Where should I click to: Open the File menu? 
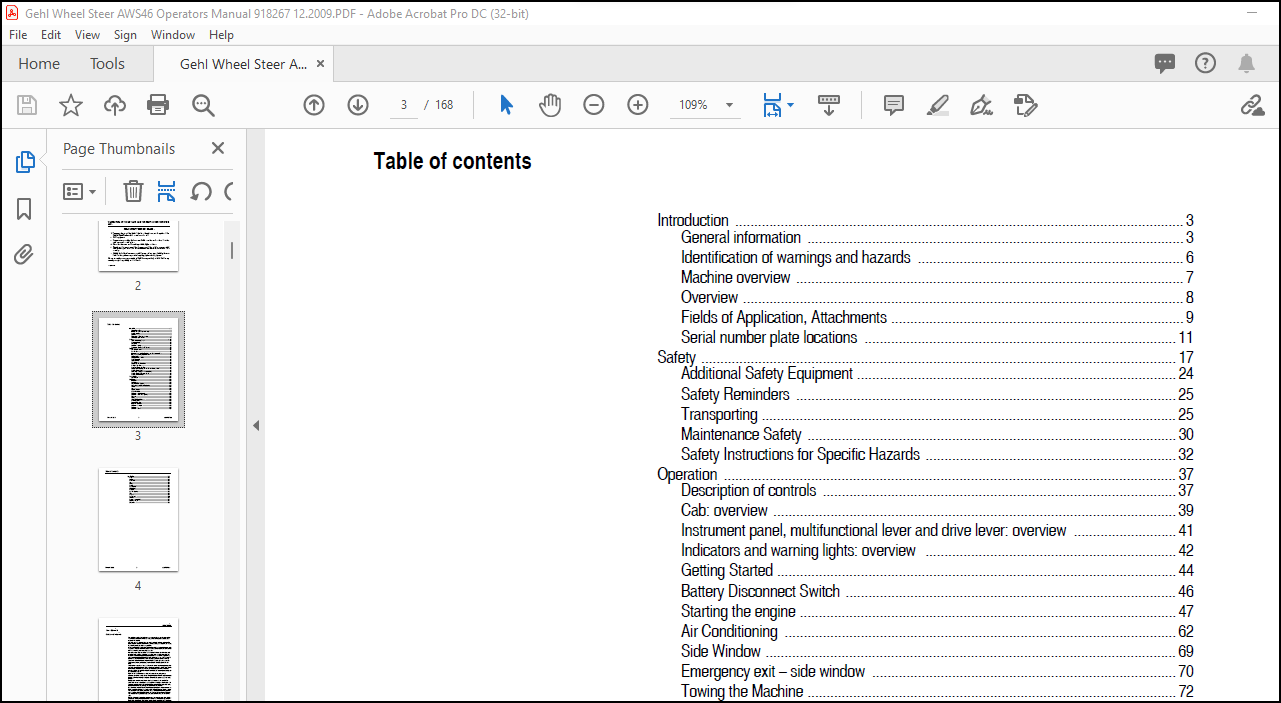pos(18,34)
